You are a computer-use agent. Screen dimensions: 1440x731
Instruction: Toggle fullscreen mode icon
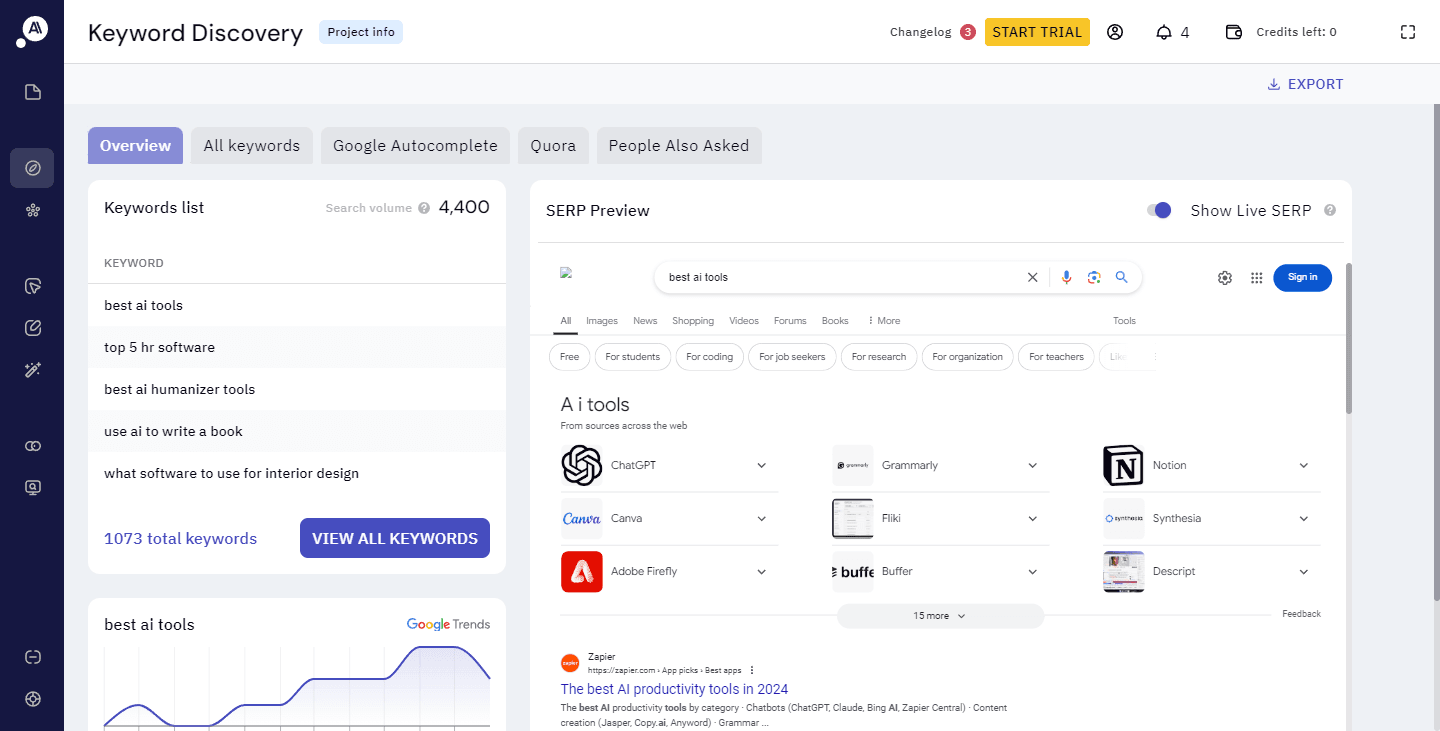pyautogui.click(x=1408, y=32)
